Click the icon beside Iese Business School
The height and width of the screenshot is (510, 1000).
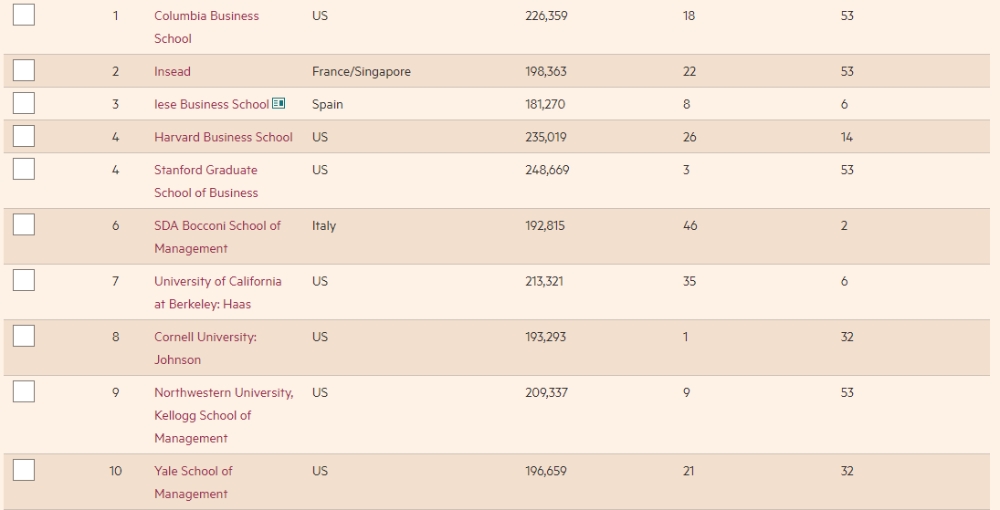[279, 103]
